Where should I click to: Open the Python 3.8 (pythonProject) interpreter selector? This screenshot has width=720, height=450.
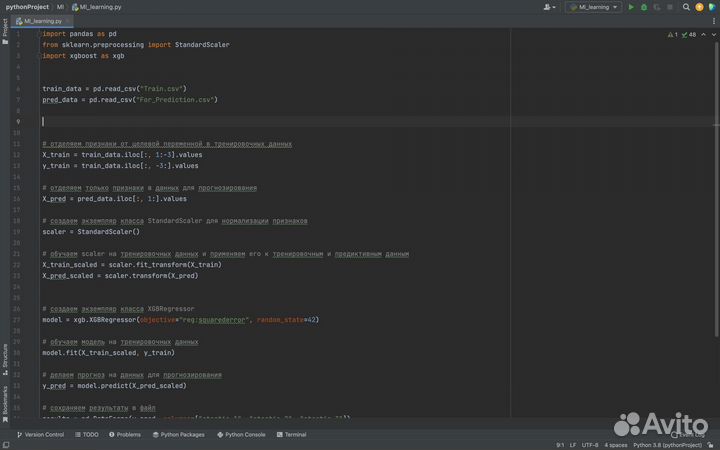point(667,445)
